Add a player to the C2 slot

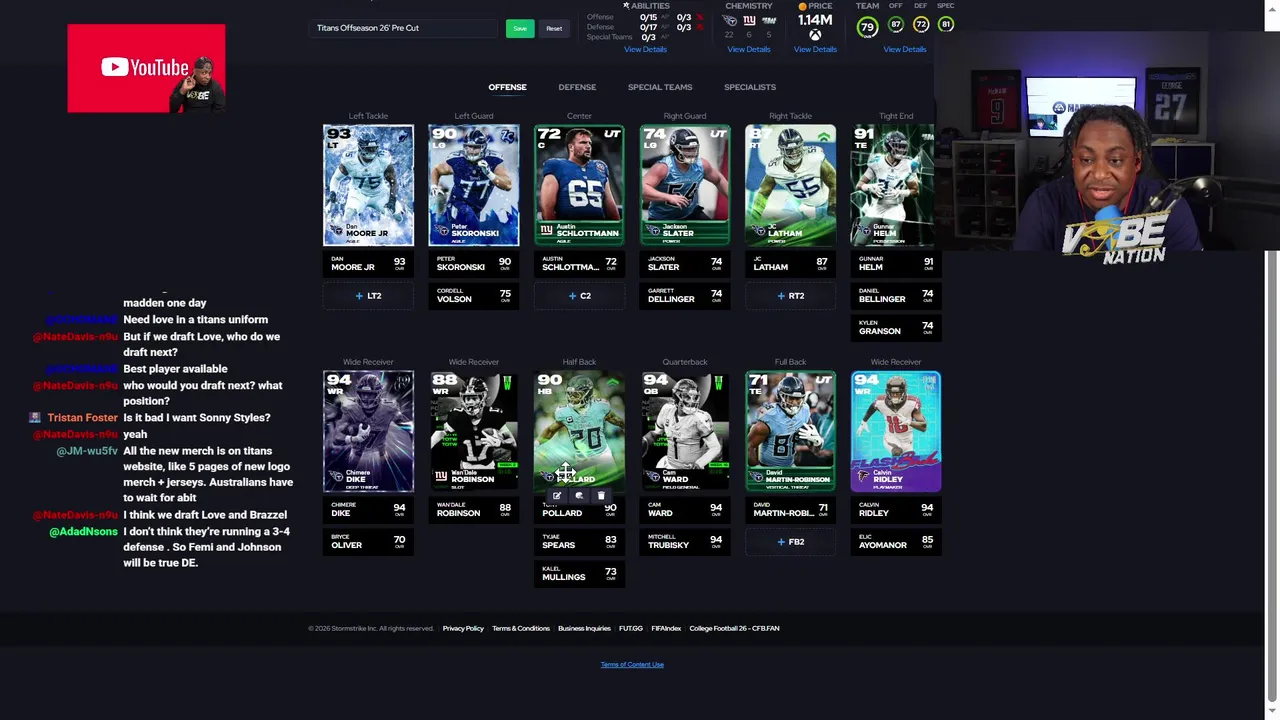[x=579, y=296]
